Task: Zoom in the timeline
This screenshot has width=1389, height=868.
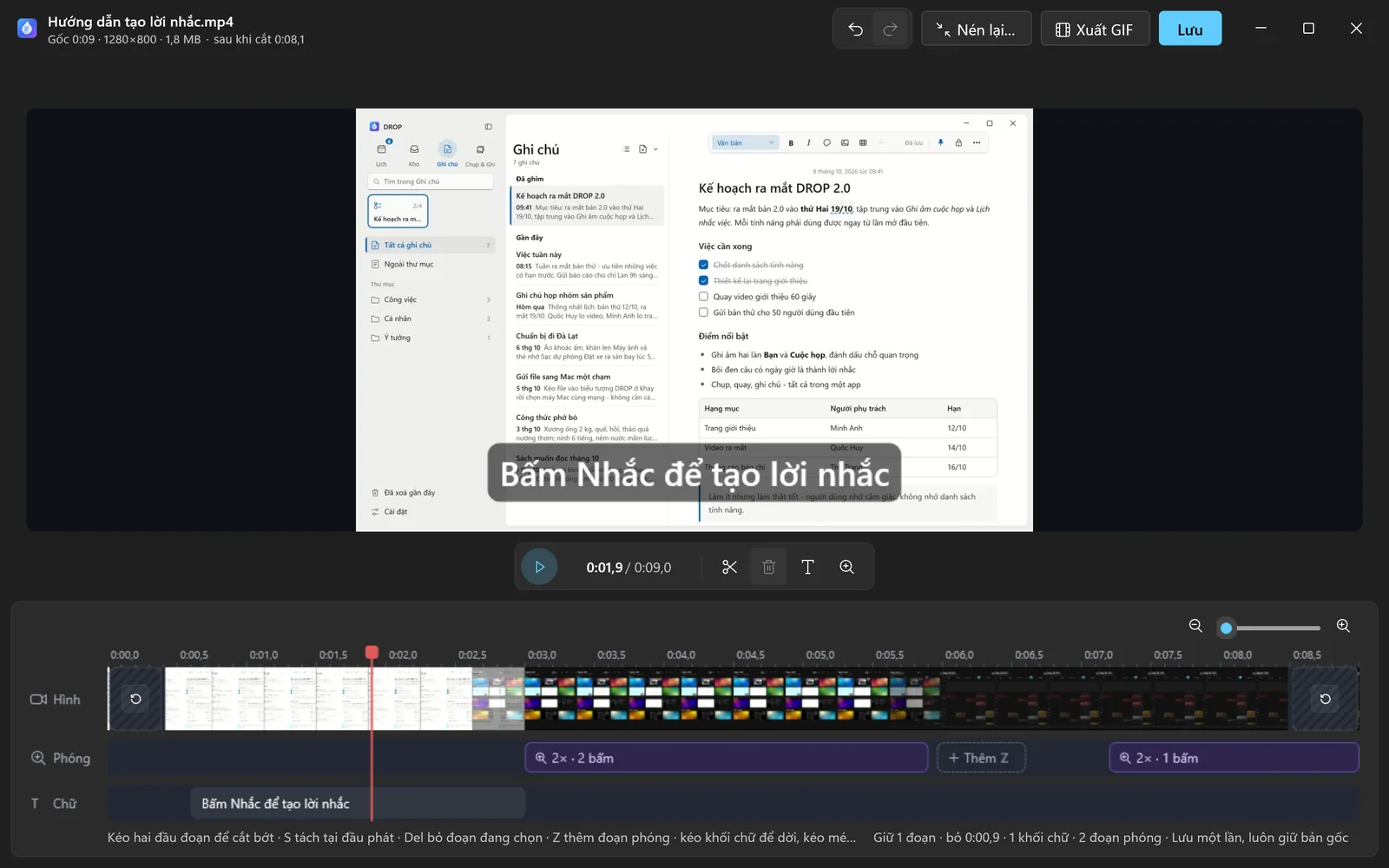Action: point(1343,626)
